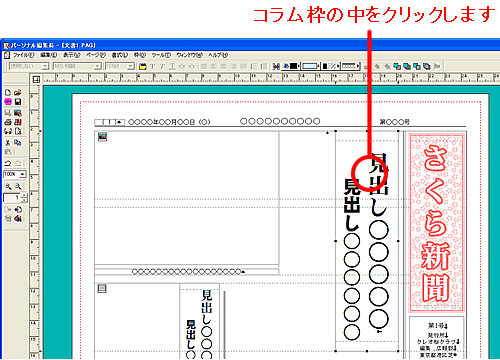Open the ウィンドウ menu
Screen dimensions: 500x360
click(x=190, y=55)
